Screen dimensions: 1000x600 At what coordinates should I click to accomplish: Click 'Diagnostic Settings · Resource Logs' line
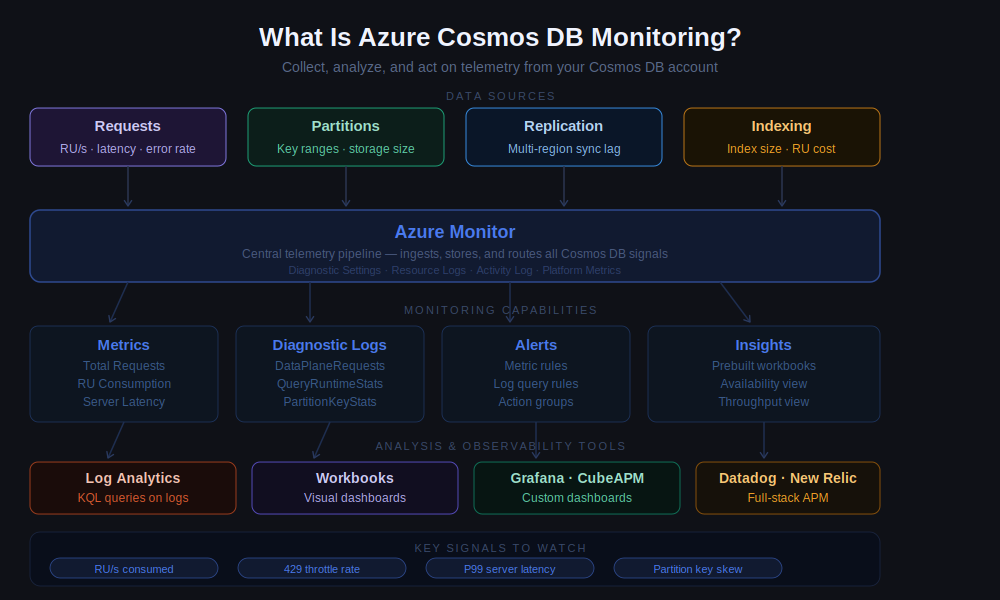pos(455,270)
